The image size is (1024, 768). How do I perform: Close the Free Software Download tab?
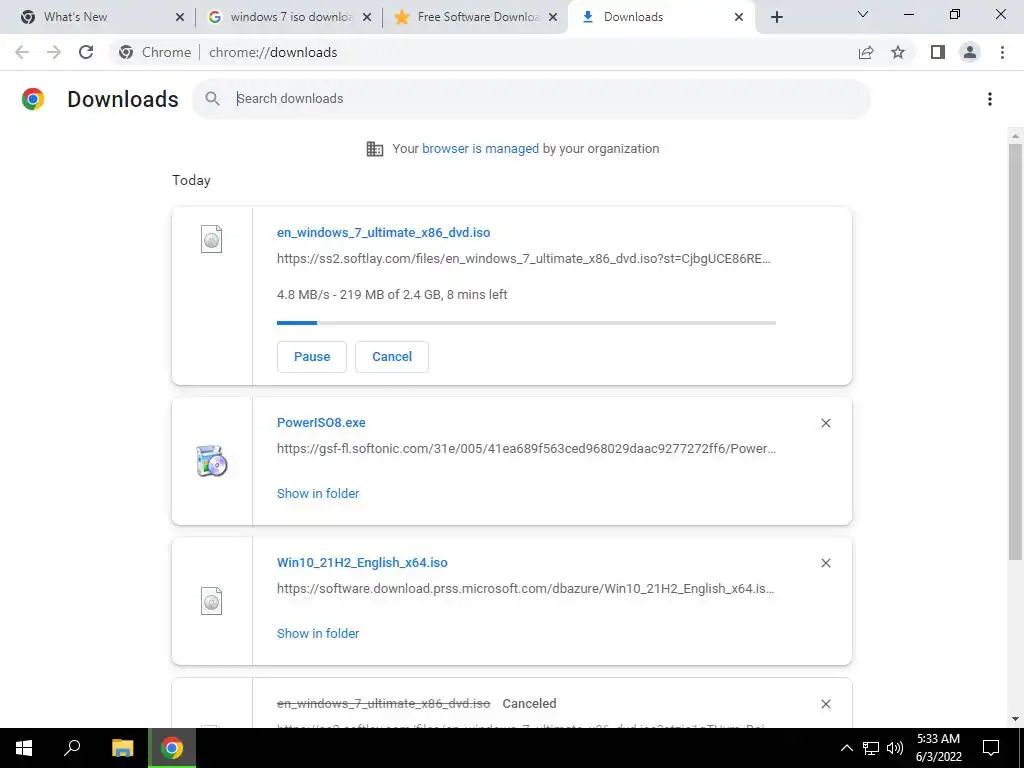click(553, 17)
